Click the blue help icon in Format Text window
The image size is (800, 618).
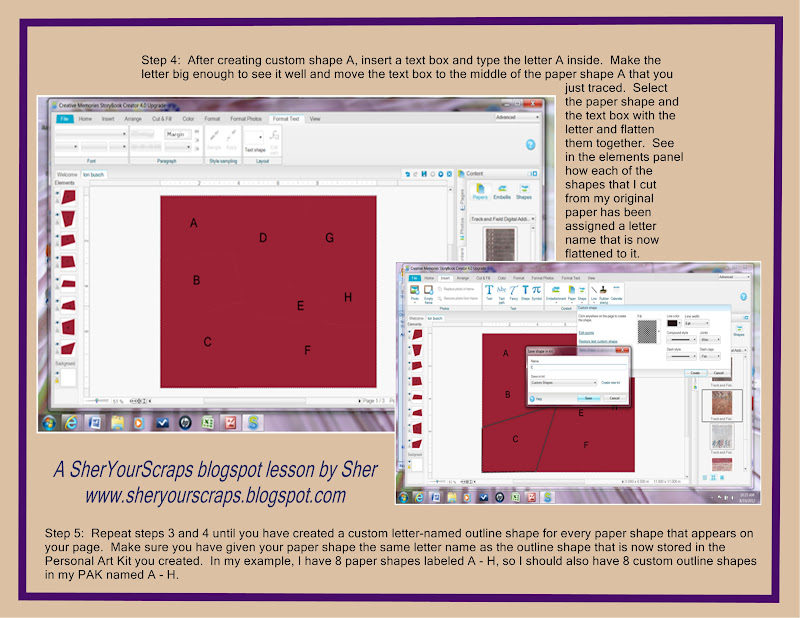click(531, 144)
